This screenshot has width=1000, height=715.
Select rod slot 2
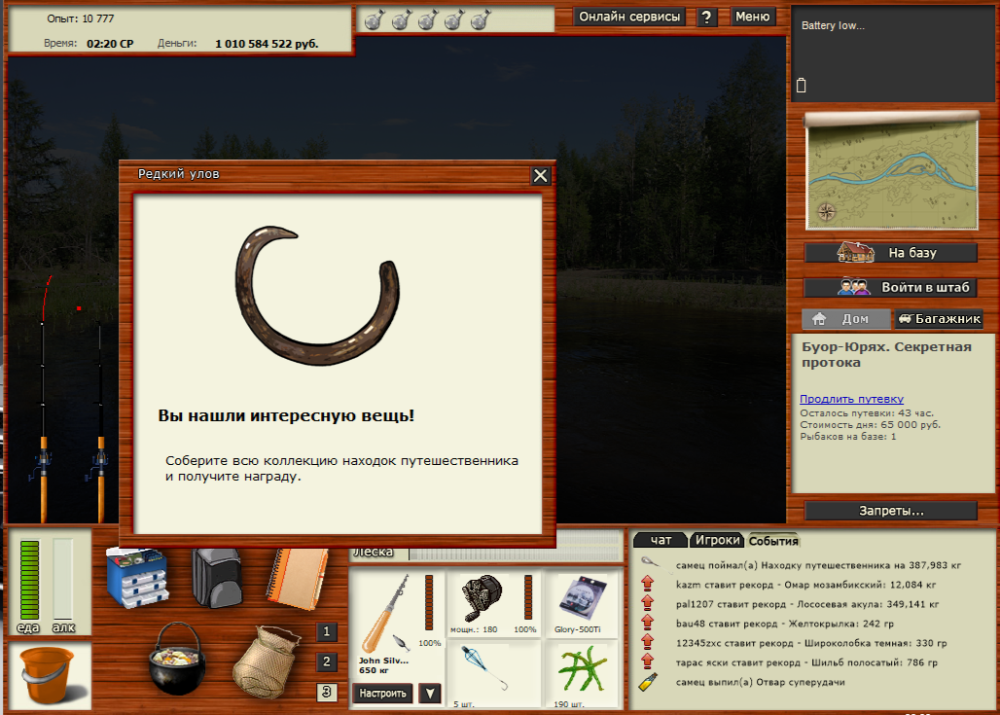pos(325,662)
